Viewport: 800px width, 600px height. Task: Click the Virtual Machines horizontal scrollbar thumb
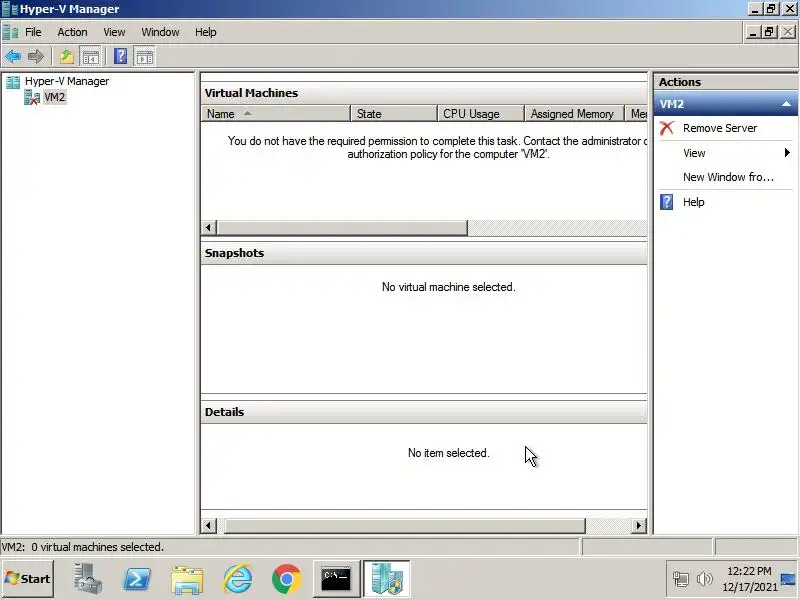(x=342, y=228)
